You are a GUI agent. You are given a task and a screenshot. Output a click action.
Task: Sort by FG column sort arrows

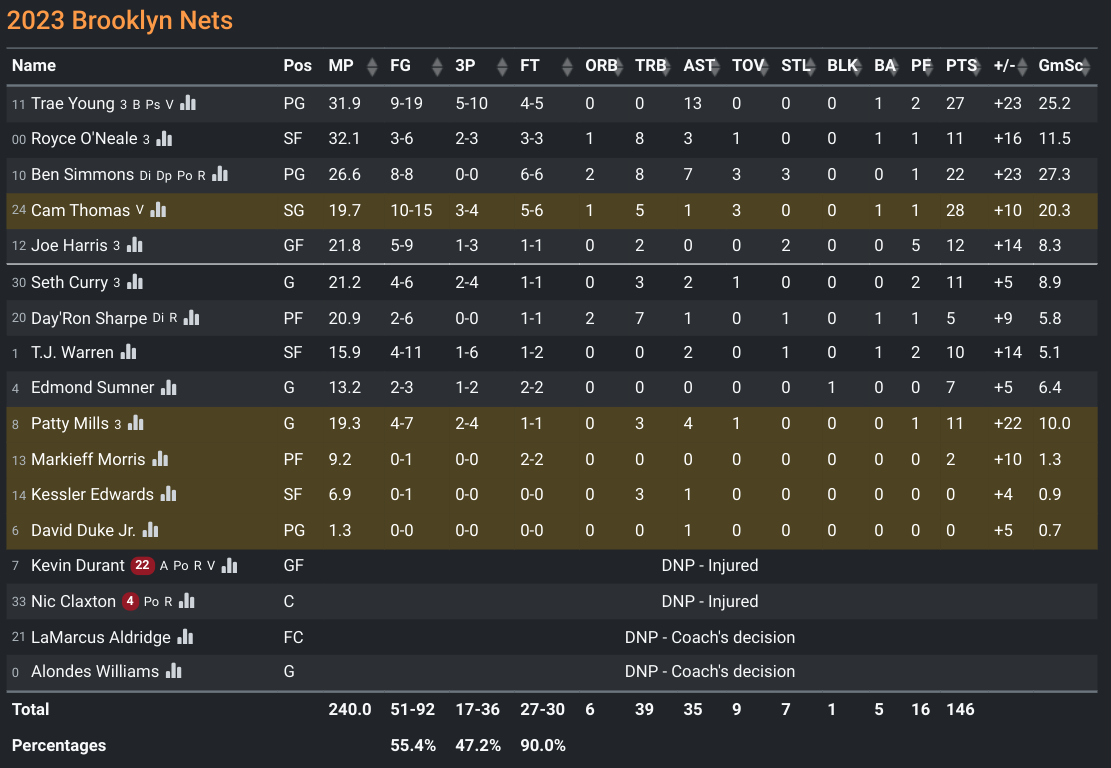tap(437, 66)
